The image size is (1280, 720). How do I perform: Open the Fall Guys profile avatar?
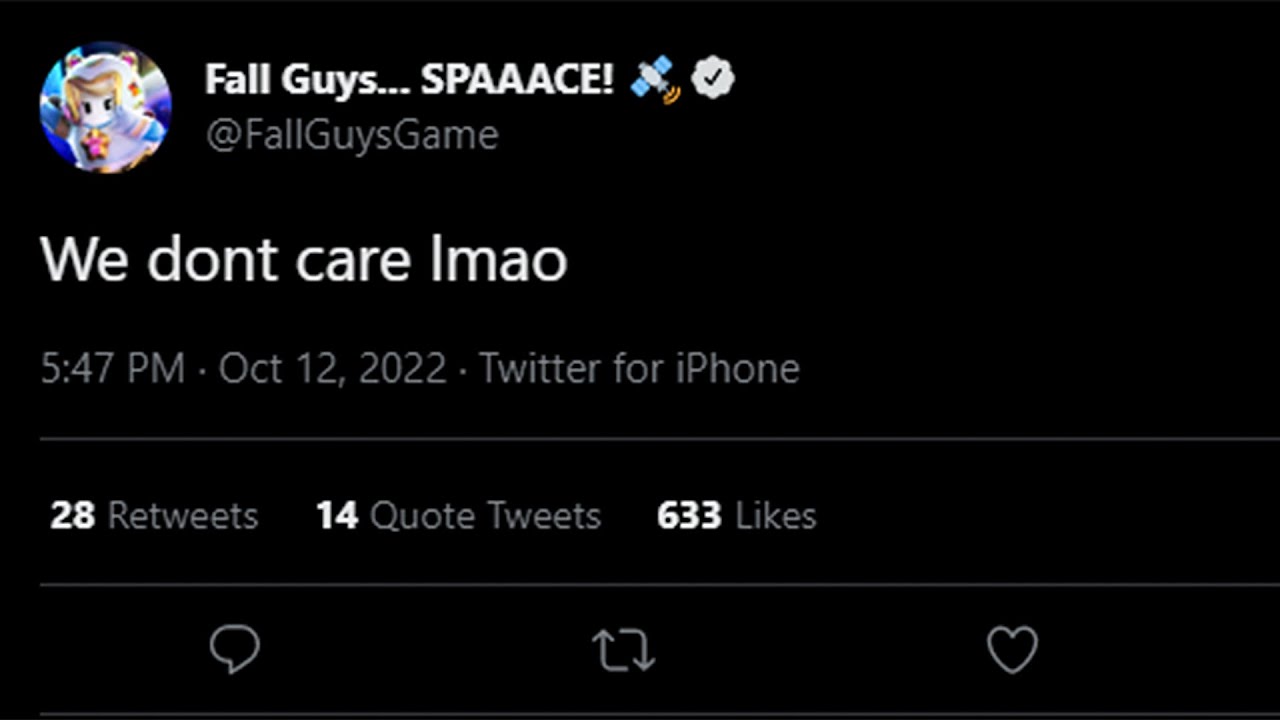pos(105,107)
